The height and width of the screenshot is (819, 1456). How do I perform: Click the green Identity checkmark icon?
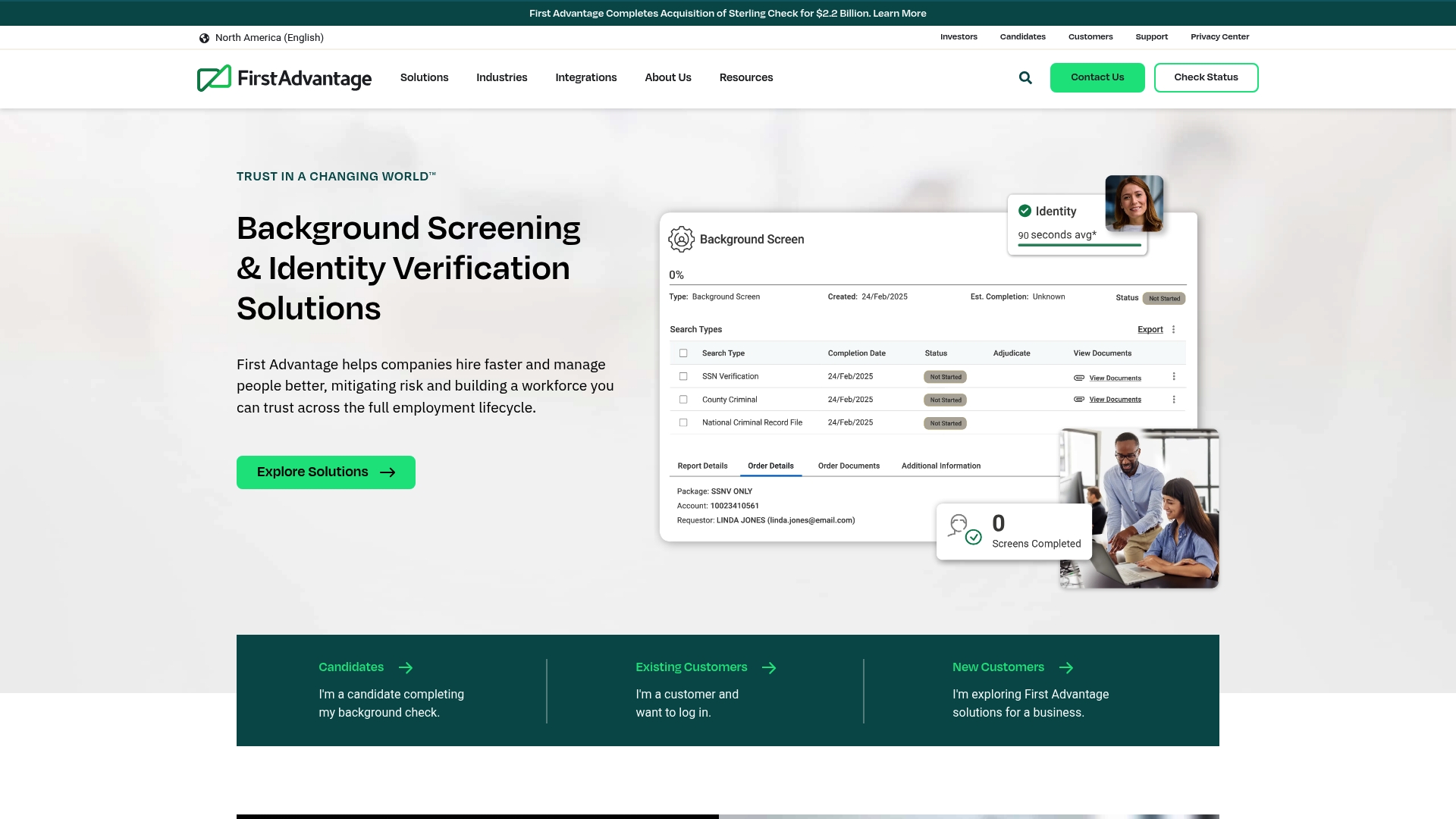1025,211
